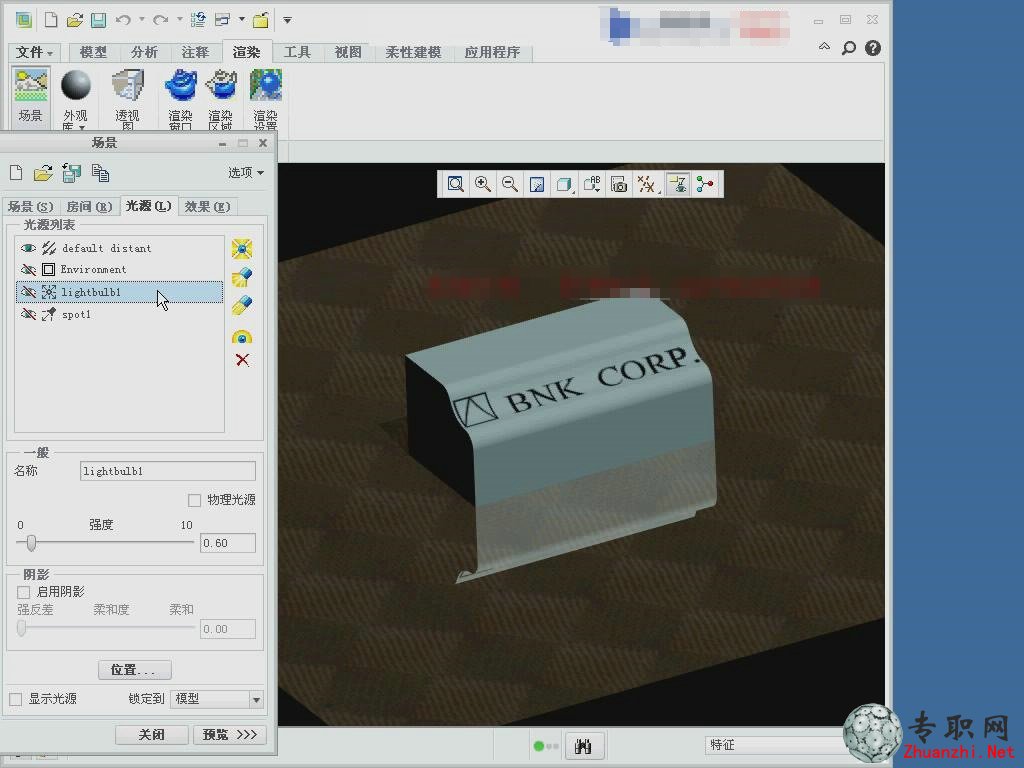Click the help question mark icon
The height and width of the screenshot is (768, 1024).
[872, 48]
